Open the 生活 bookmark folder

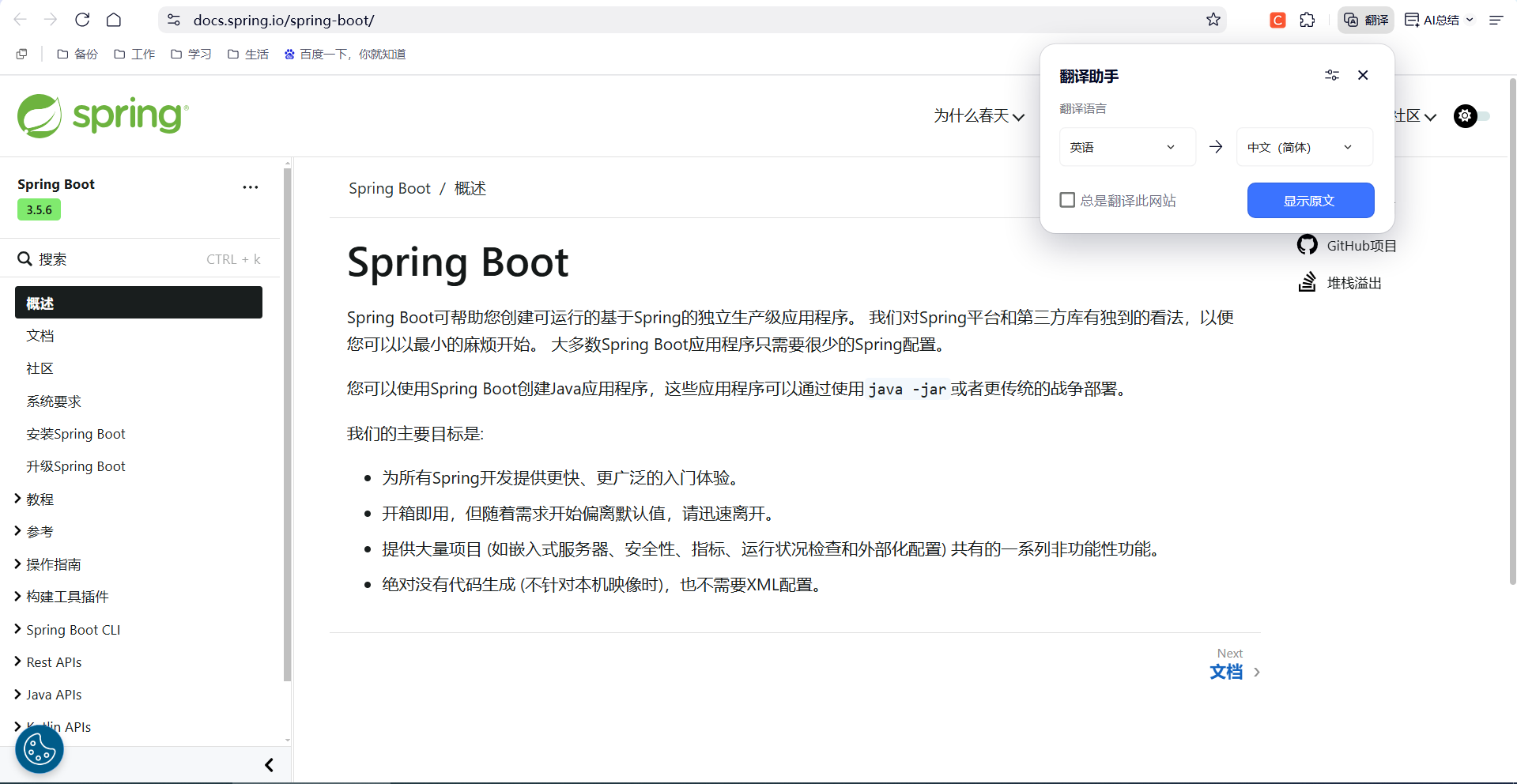(x=248, y=54)
